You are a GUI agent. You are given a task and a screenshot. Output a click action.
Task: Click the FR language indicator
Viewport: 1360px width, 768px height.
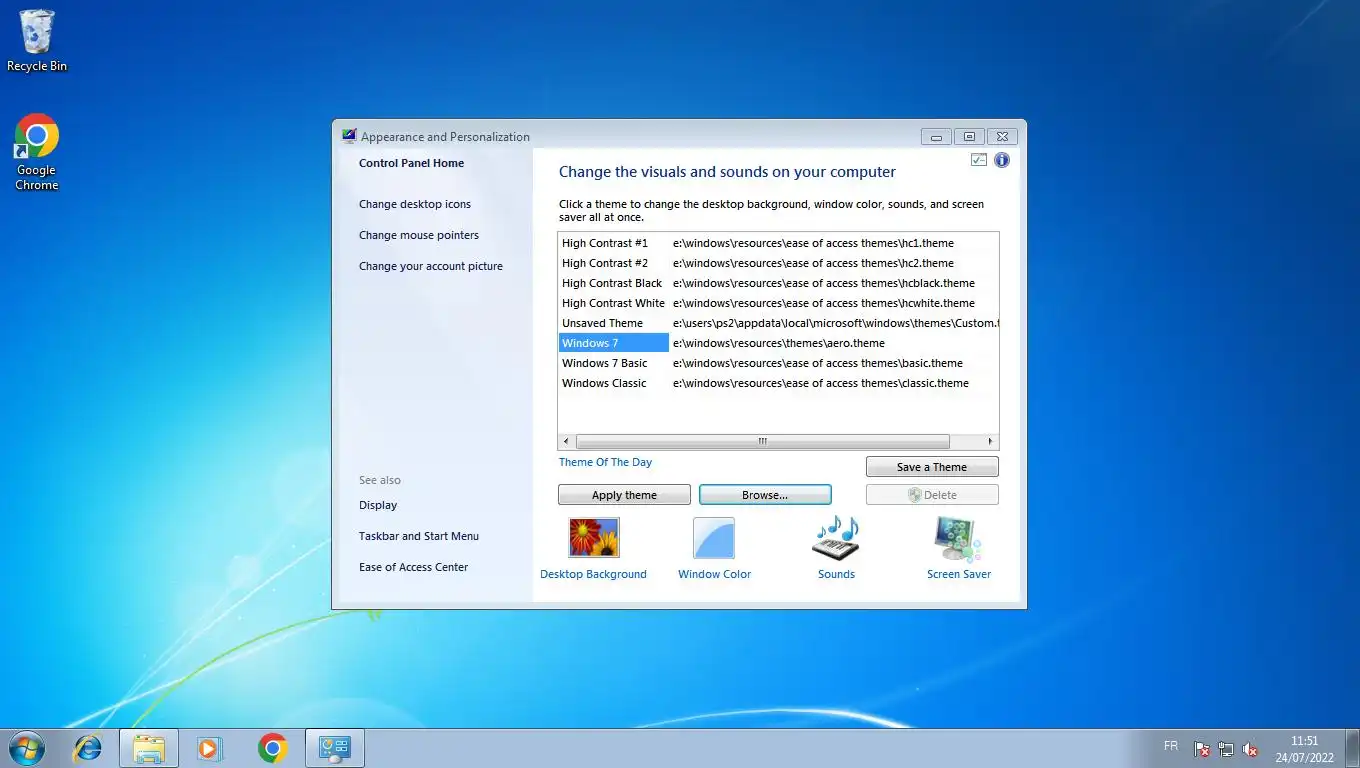[1171, 746]
